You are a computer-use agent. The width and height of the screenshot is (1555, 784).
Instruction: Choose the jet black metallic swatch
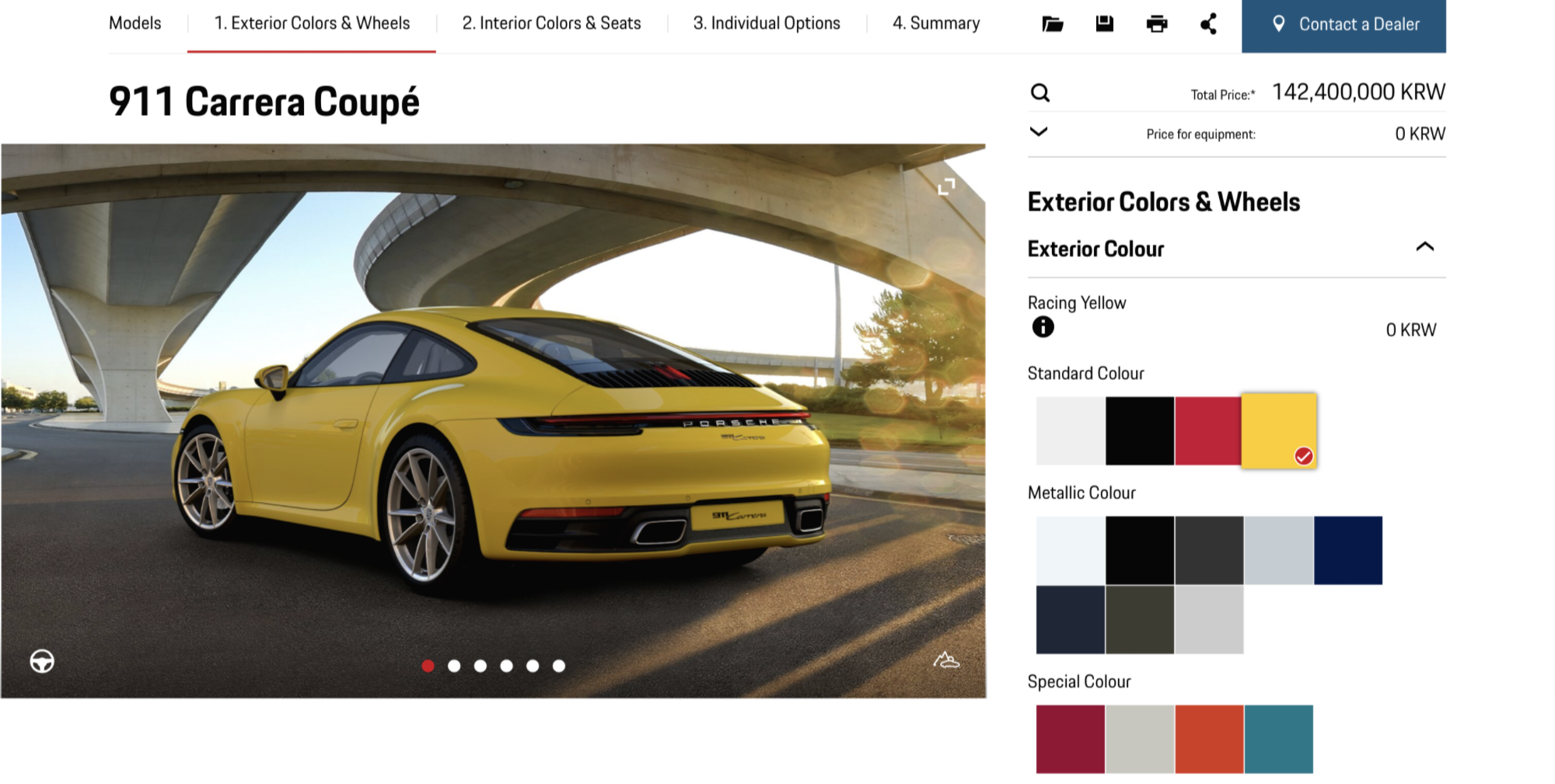[1140, 550]
